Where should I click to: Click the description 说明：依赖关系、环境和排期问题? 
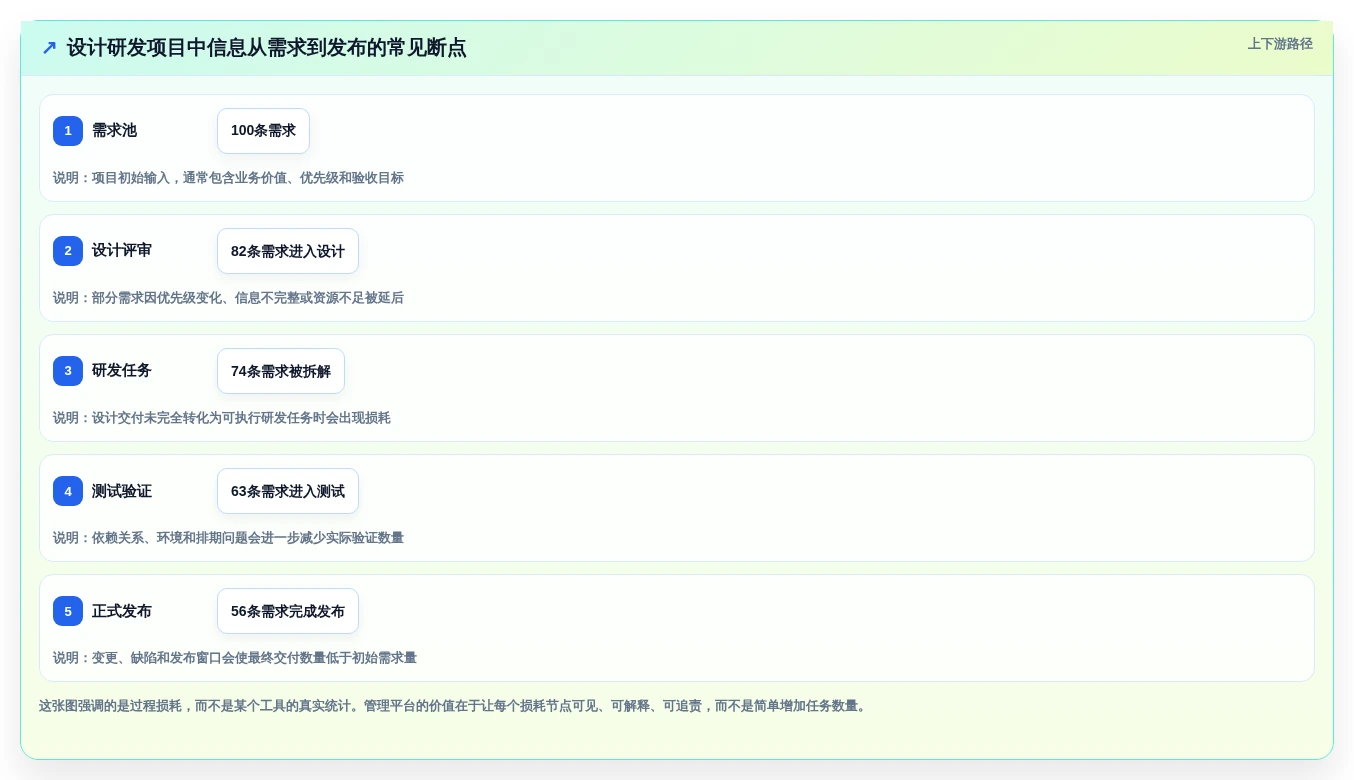(x=228, y=538)
